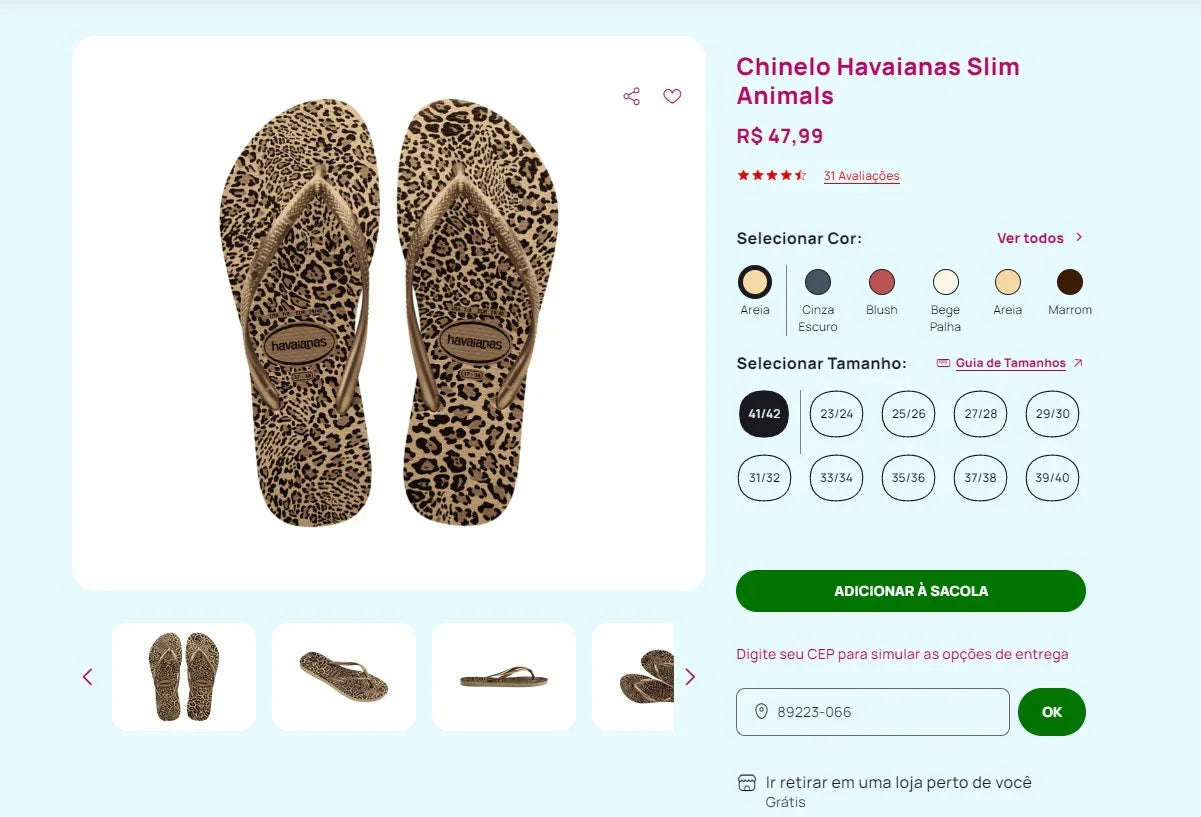Select size 37/38

click(980, 478)
